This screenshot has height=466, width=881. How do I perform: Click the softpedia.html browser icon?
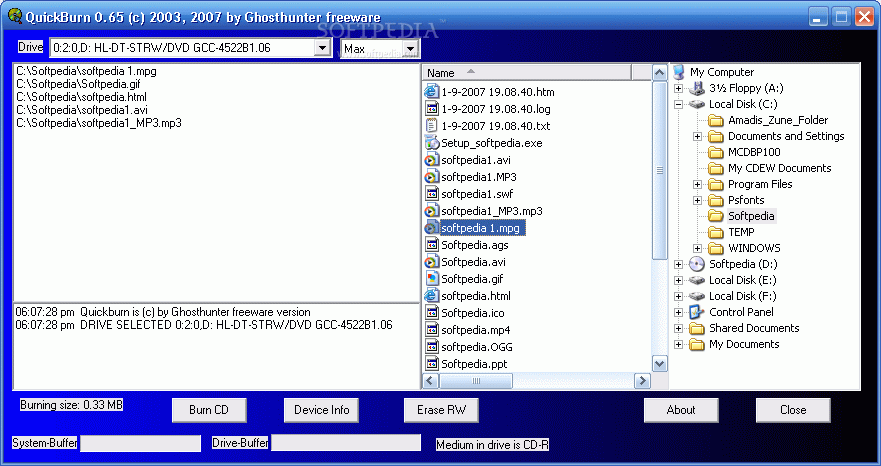pos(432,296)
